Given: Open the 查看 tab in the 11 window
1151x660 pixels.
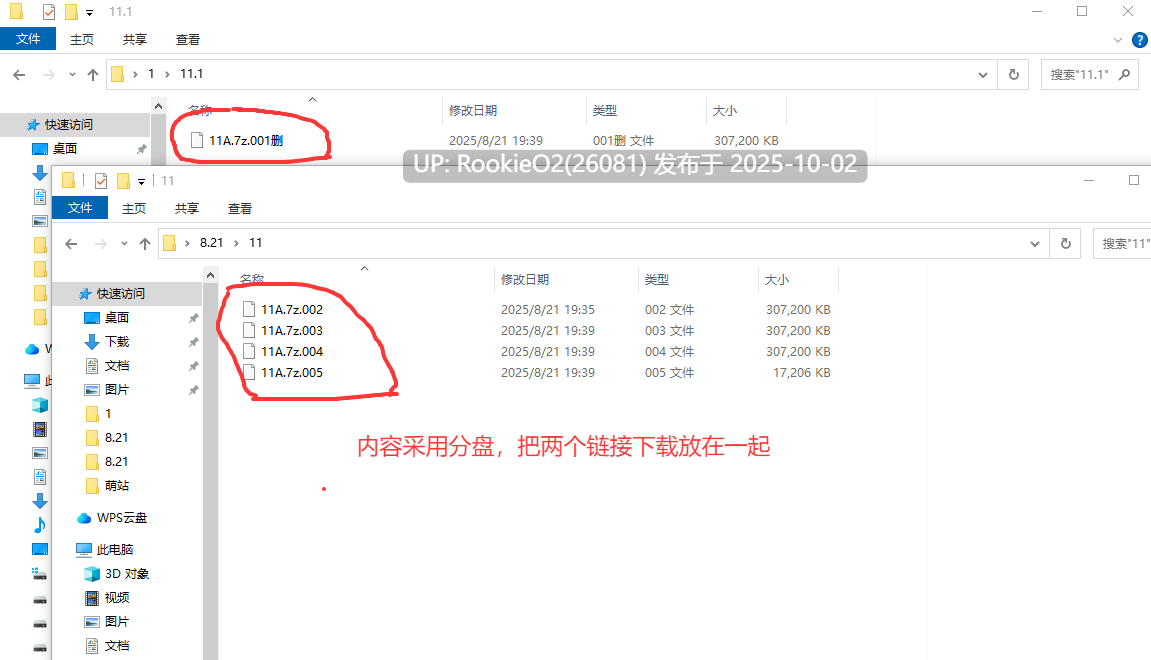Looking at the screenshot, I should pyautogui.click(x=239, y=208).
